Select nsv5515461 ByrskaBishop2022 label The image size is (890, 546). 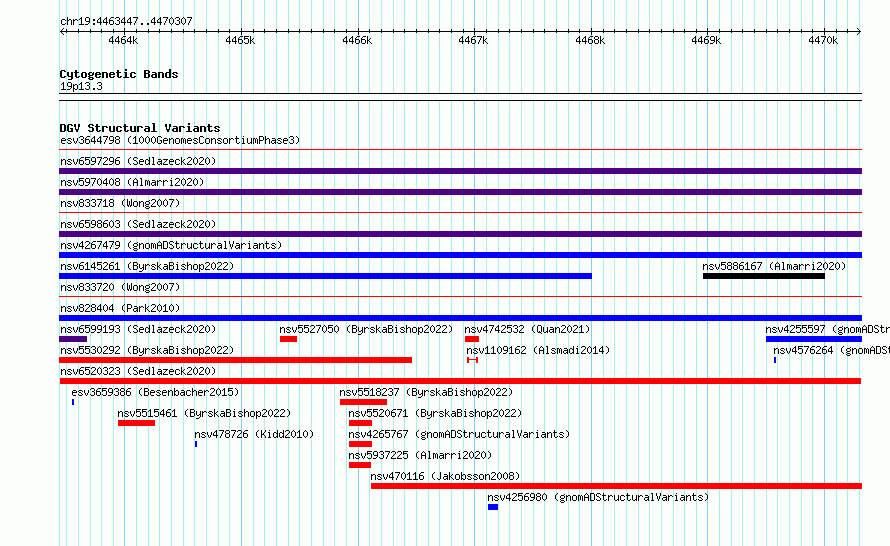(x=204, y=413)
